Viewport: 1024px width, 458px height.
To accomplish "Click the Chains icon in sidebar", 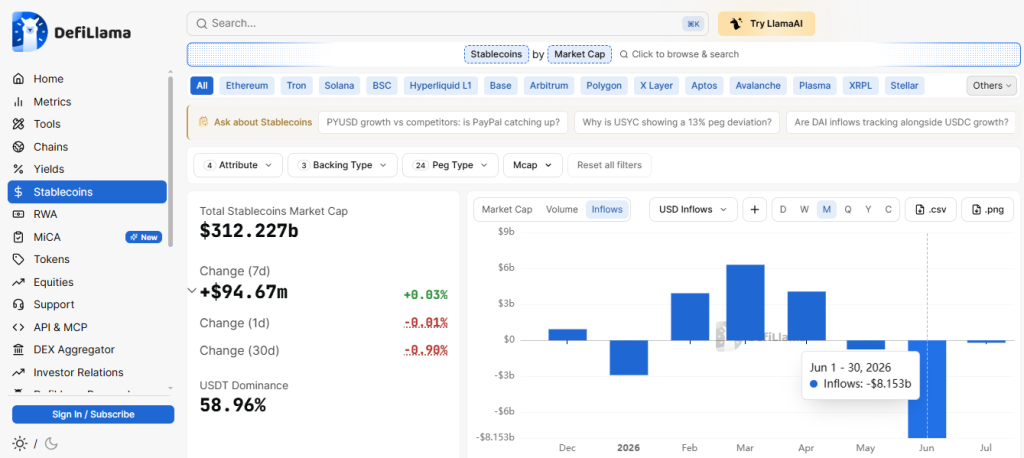I will pyautogui.click(x=19, y=147).
